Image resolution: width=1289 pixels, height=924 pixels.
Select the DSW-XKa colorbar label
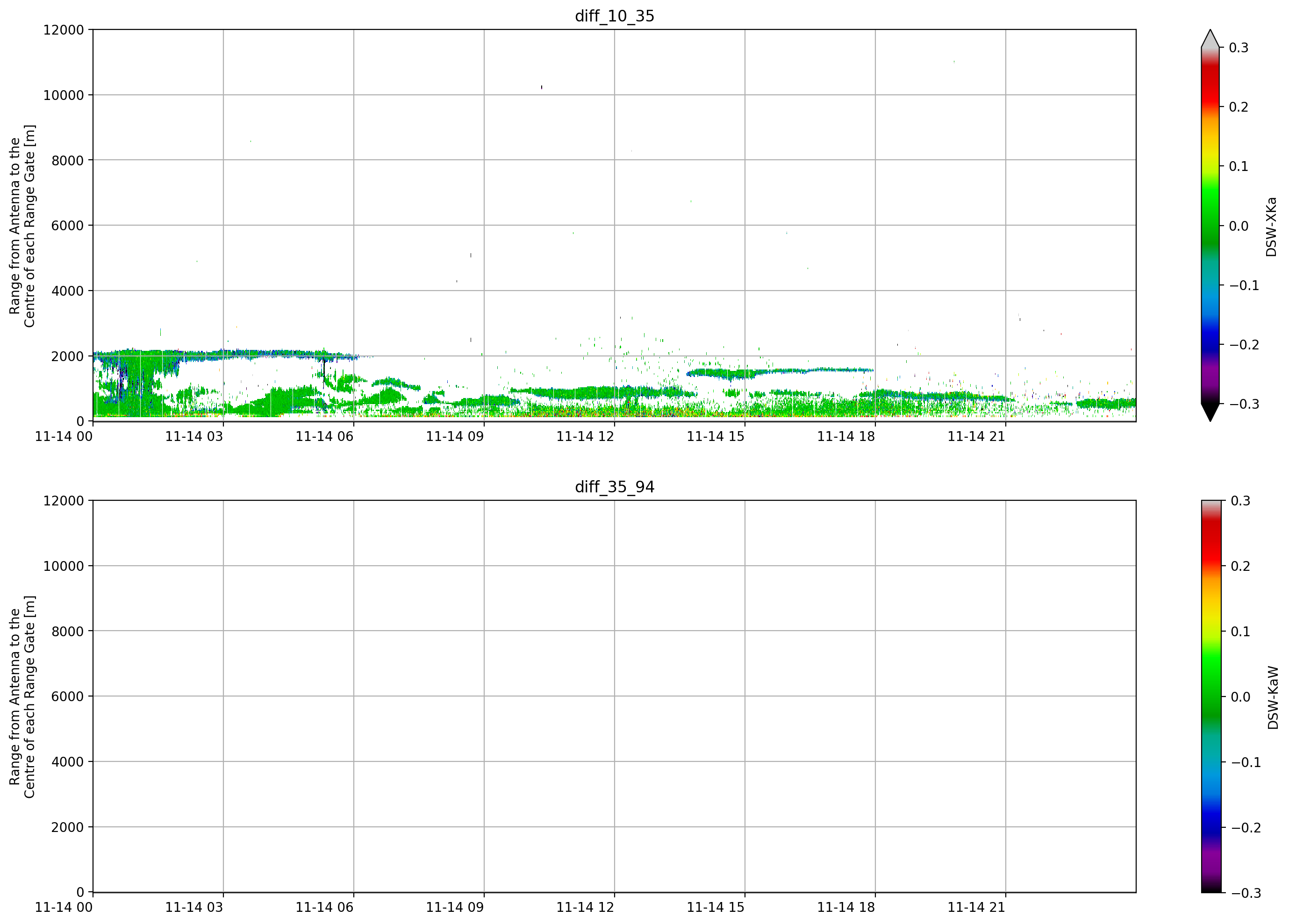[x=1271, y=227]
